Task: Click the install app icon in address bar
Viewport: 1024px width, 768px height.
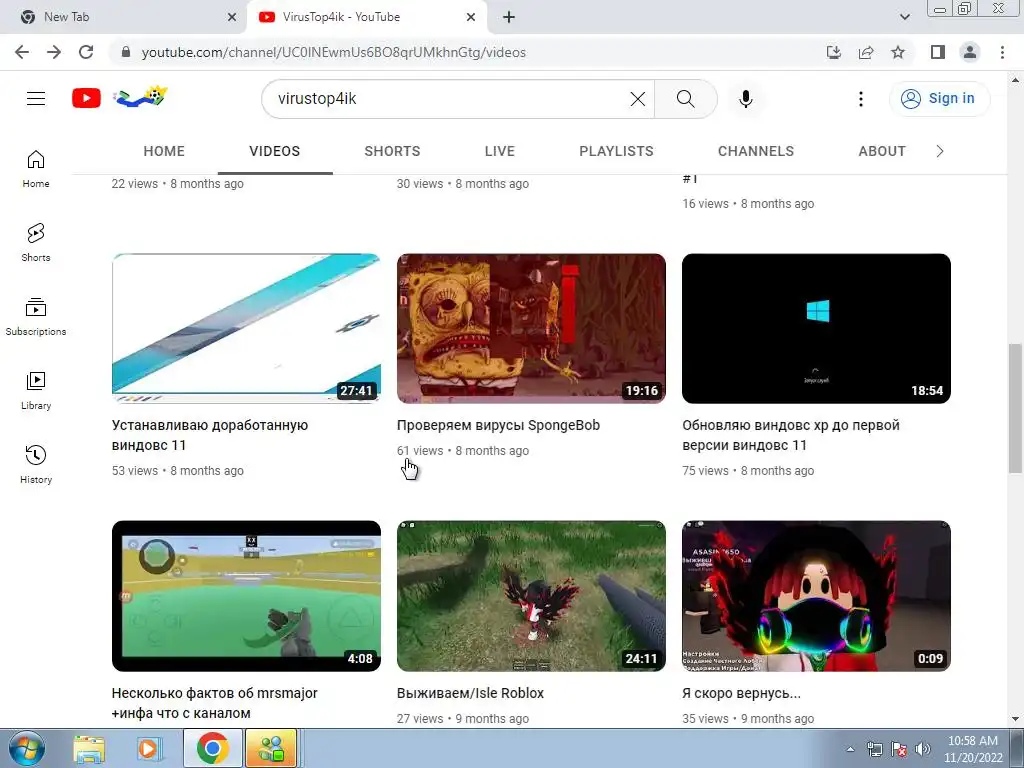Action: click(x=834, y=52)
